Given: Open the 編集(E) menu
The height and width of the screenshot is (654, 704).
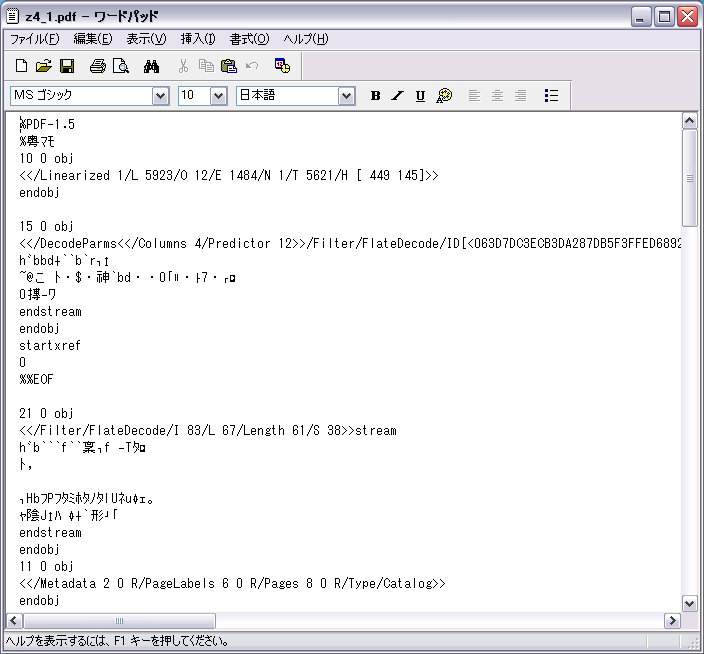Looking at the screenshot, I should tap(93, 39).
